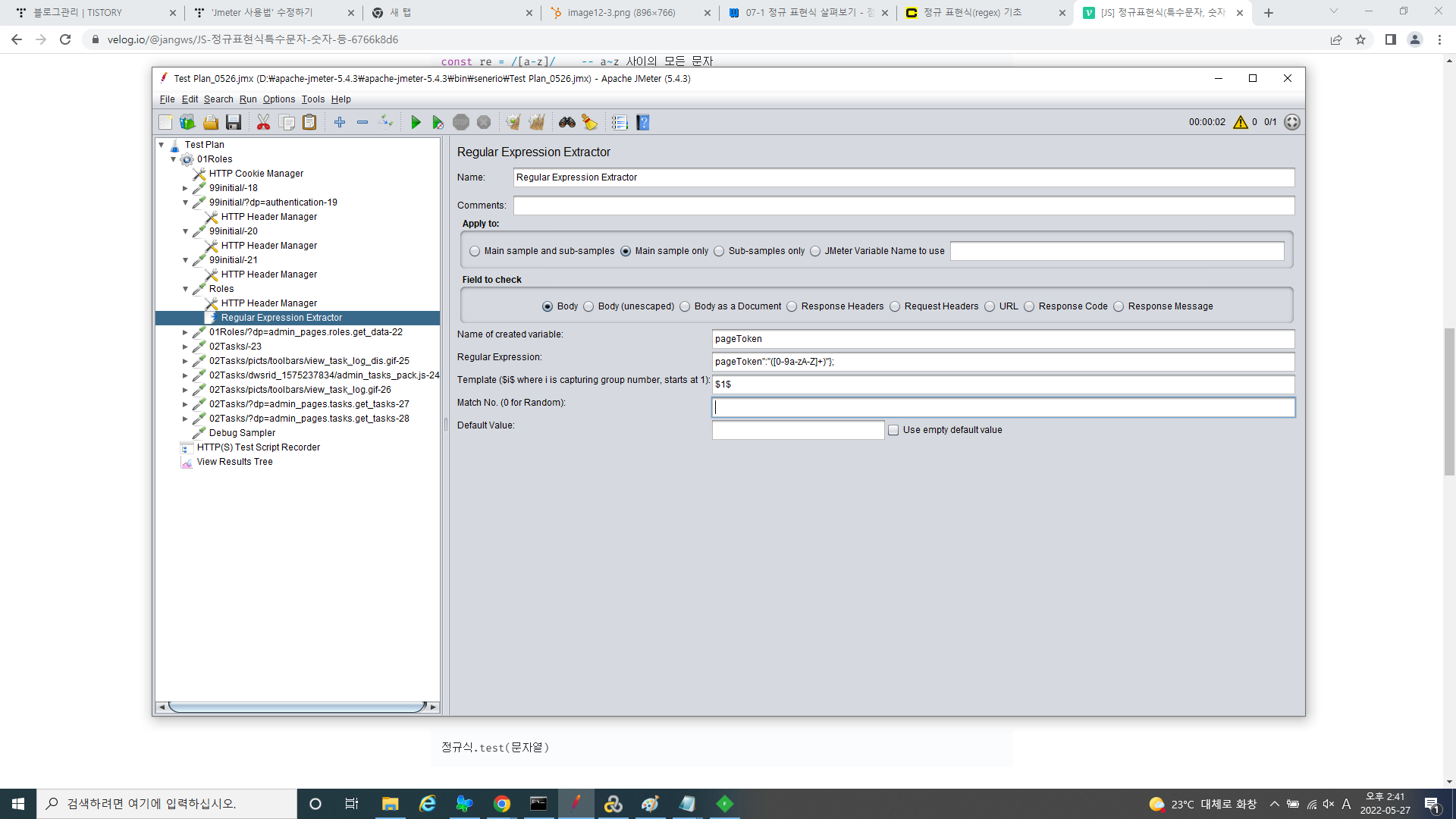Expand the 02Tasks/-23 tree node
Screen dimensions: 1456x819
coord(185,347)
